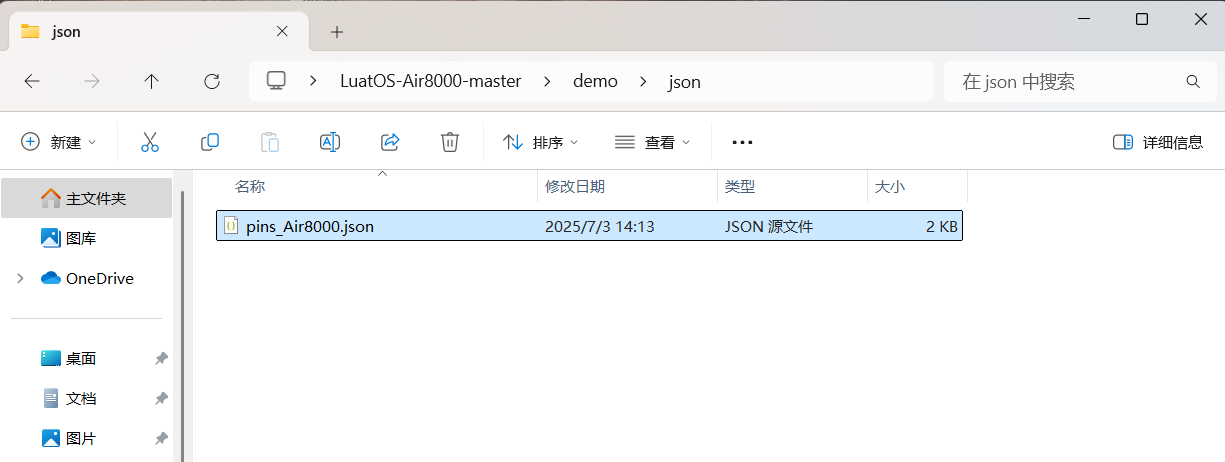Open the 排序 sort dropdown

click(541, 142)
